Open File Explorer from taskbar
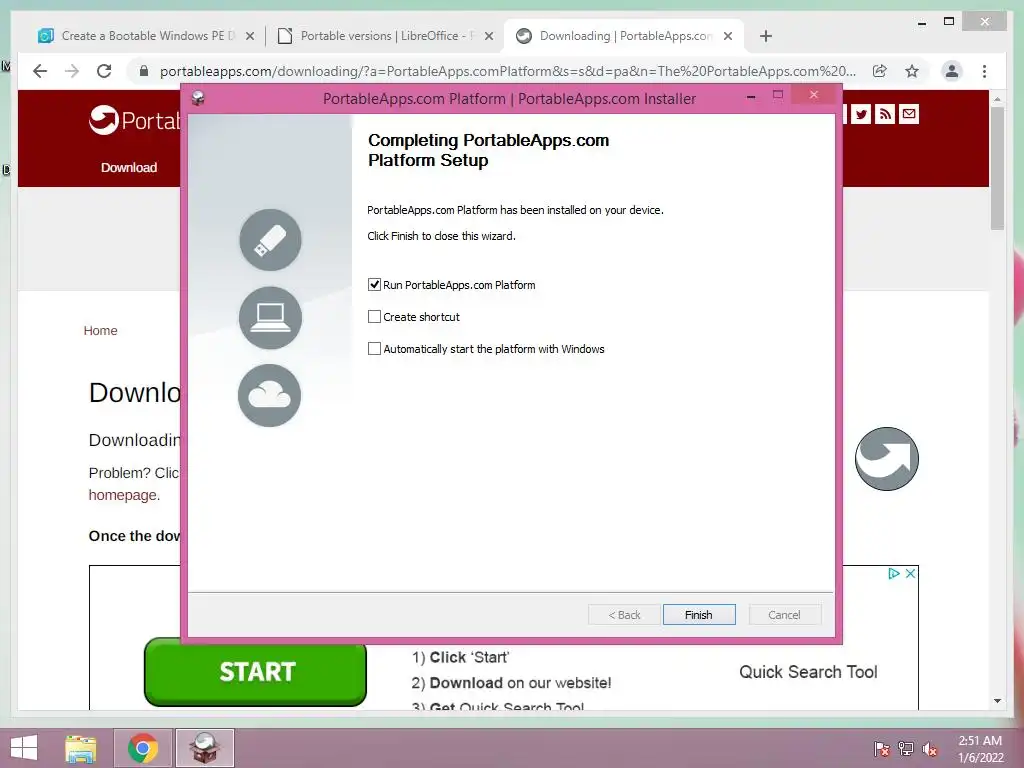 (x=81, y=748)
